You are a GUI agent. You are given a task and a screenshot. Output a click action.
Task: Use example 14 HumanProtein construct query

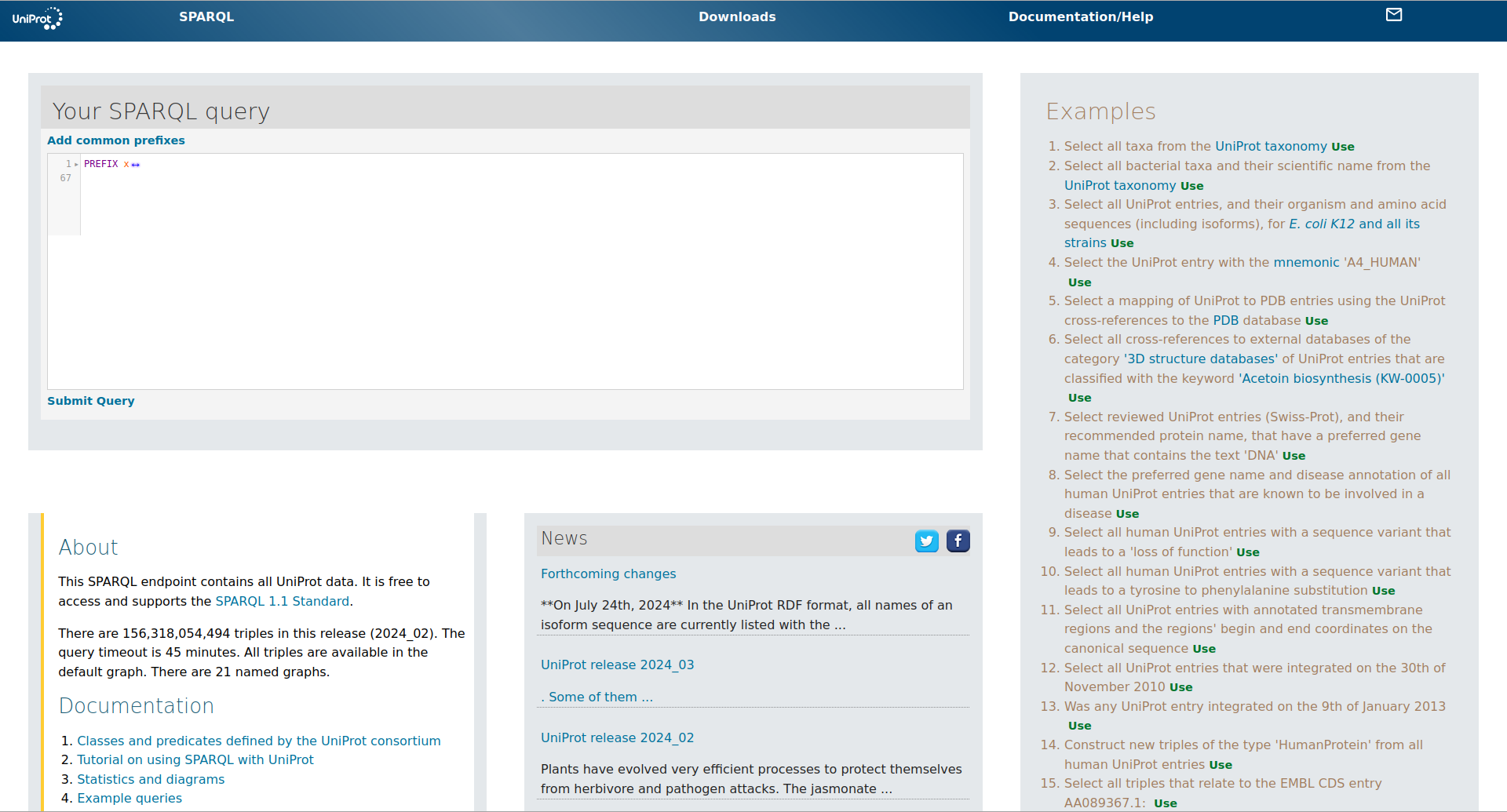1221,765
